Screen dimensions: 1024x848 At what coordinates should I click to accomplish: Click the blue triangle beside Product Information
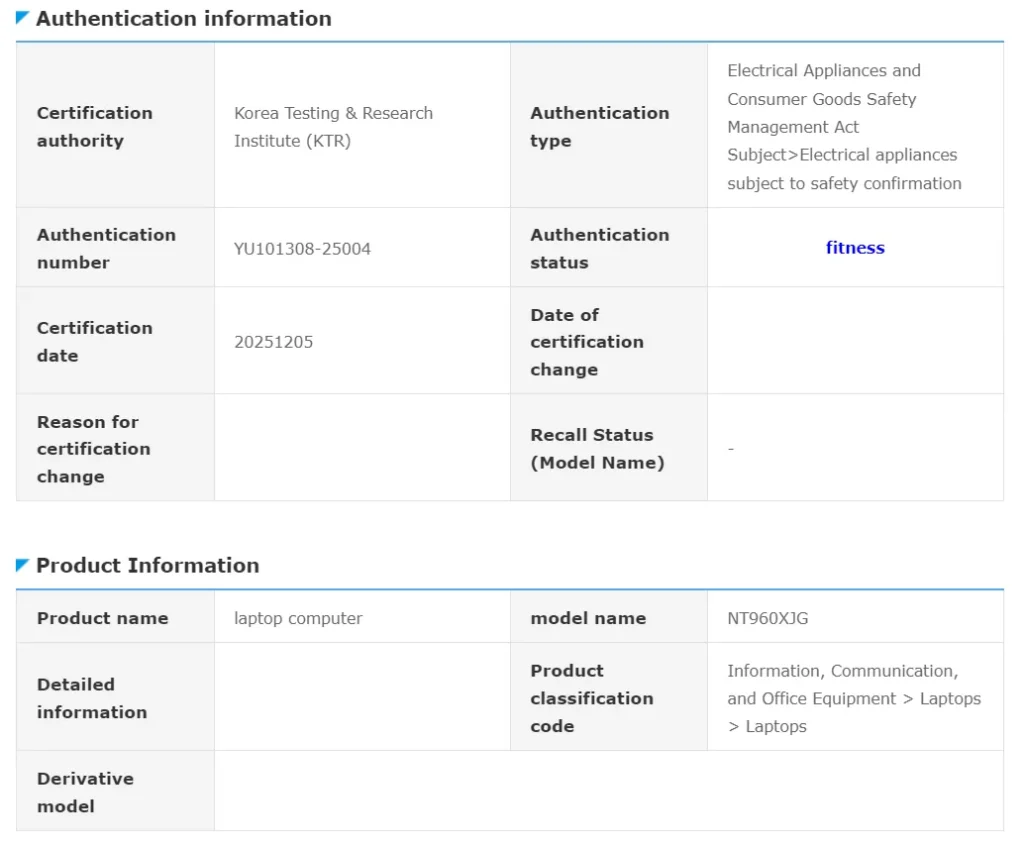[x=22, y=565]
